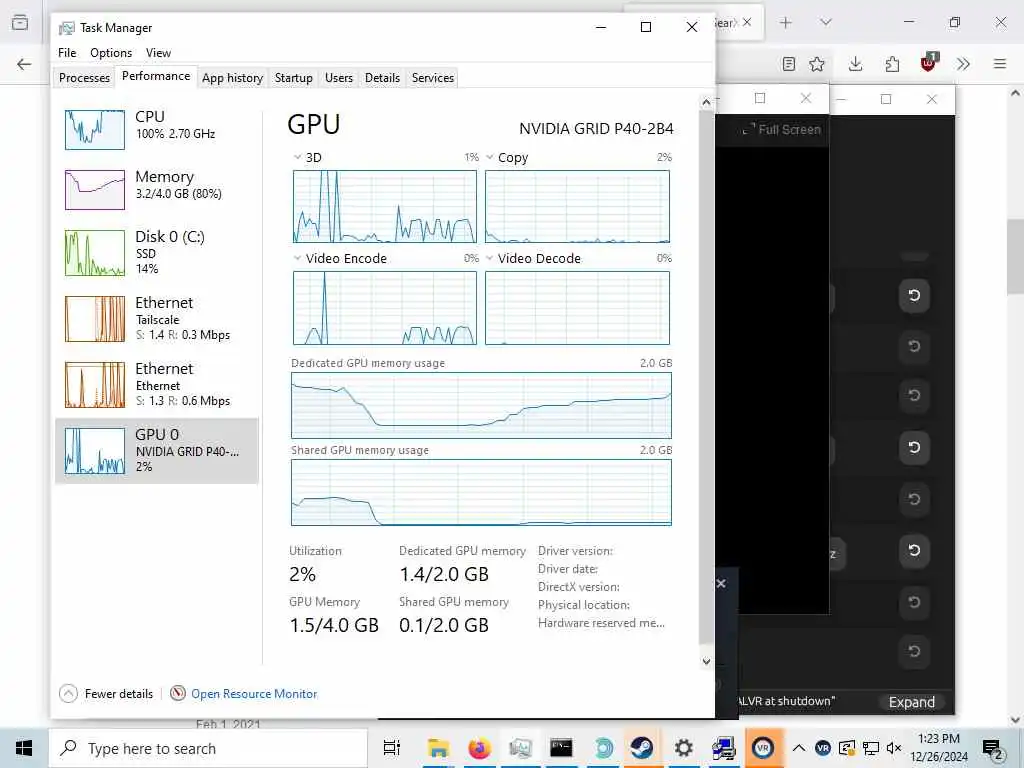Viewport: 1024px width, 768px height.
Task: Click the NVIDIA GRID P40-2B4 GPU name
Action: point(596,129)
